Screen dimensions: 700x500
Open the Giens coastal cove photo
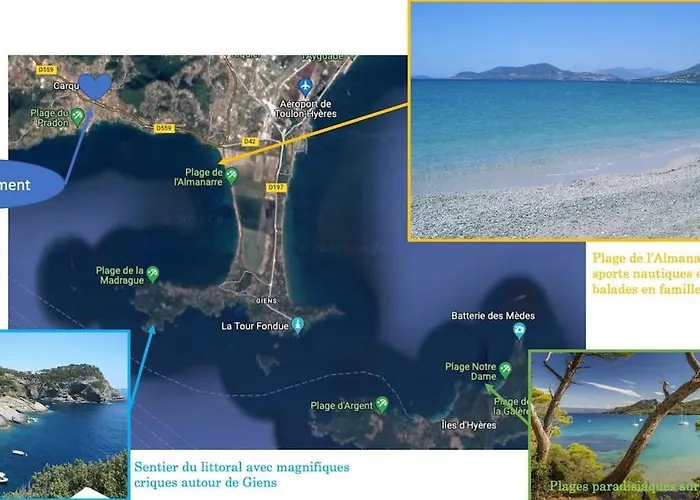[64, 415]
